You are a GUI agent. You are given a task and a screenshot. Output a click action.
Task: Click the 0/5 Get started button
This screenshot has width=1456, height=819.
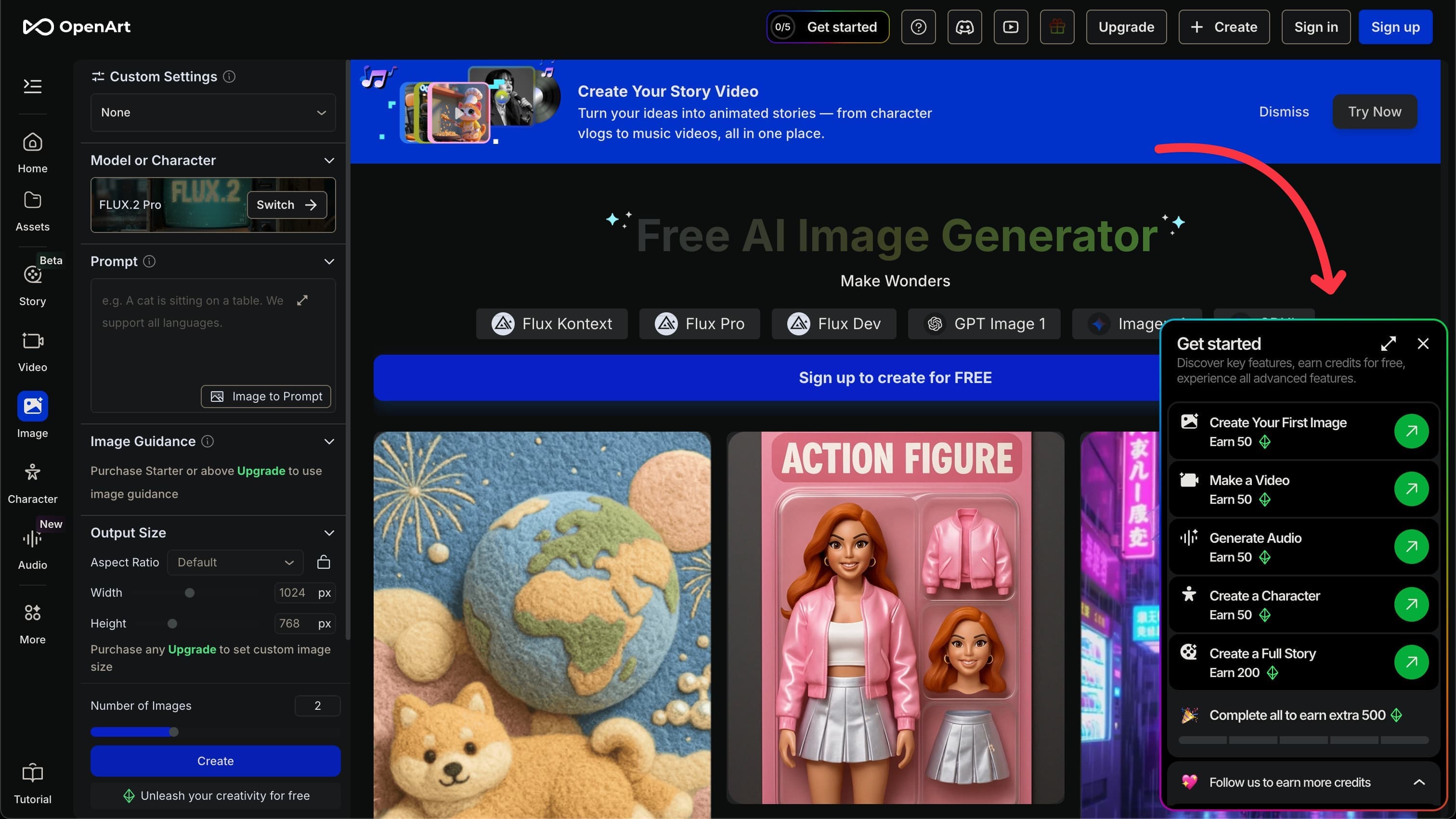click(x=828, y=26)
